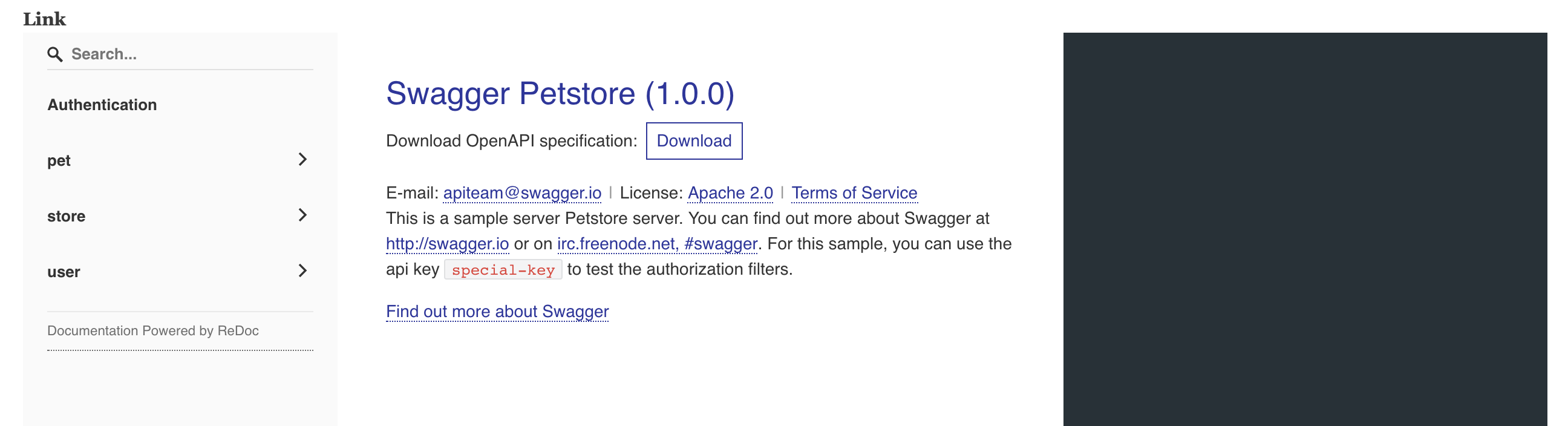Image resolution: width=1568 pixels, height=426 pixels.
Task: Open the irc.freenode.net, #swagger link
Action: [658, 244]
